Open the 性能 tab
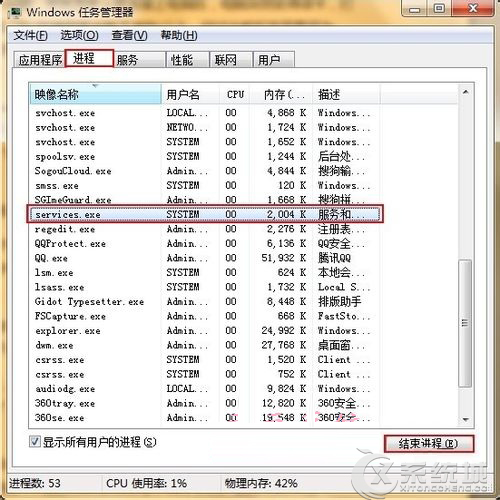The height and width of the screenshot is (500, 500). click(188, 60)
